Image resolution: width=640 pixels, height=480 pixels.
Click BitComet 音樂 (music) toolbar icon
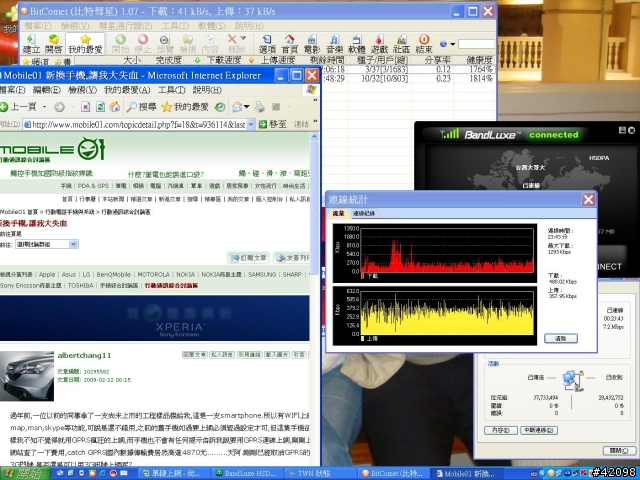coord(334,44)
